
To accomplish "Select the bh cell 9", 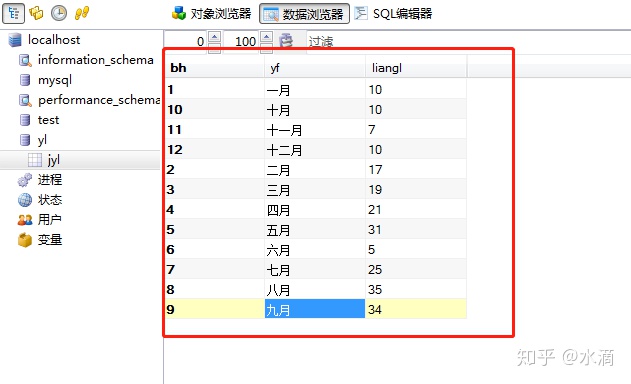I will [215, 309].
